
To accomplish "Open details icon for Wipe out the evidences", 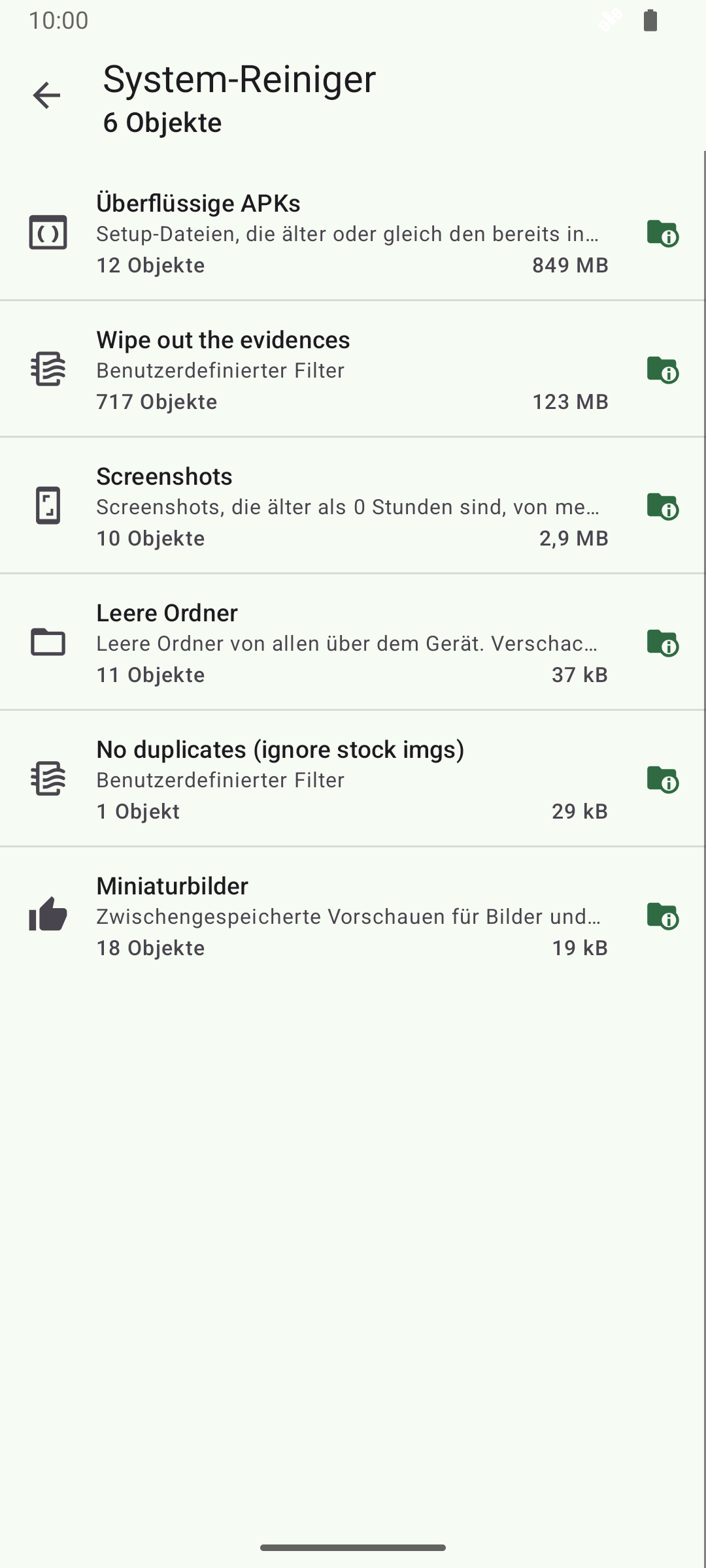I will tap(662, 370).
